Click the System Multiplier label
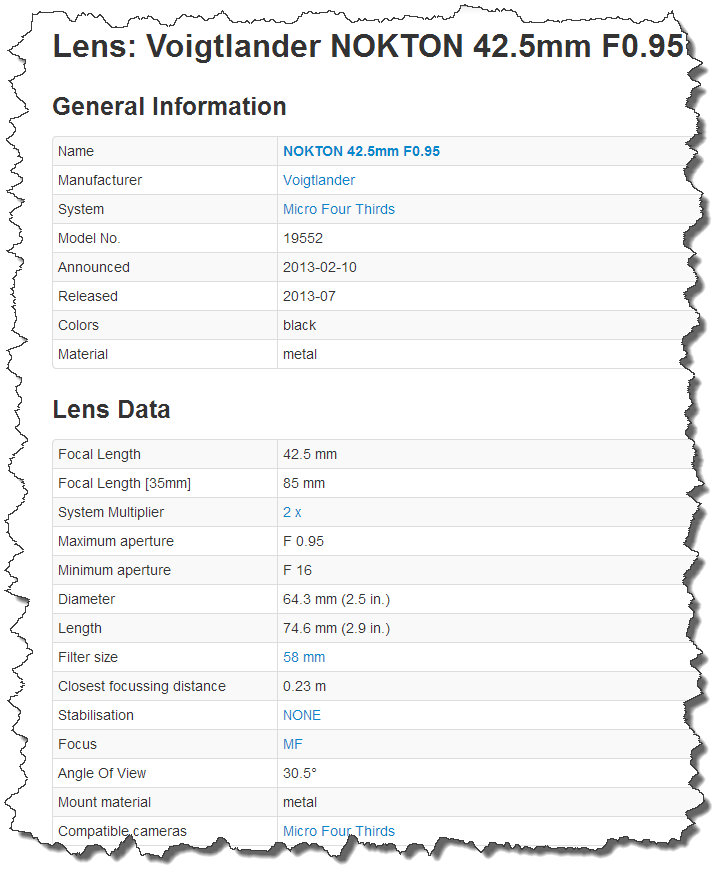The image size is (728, 879). [x=111, y=512]
